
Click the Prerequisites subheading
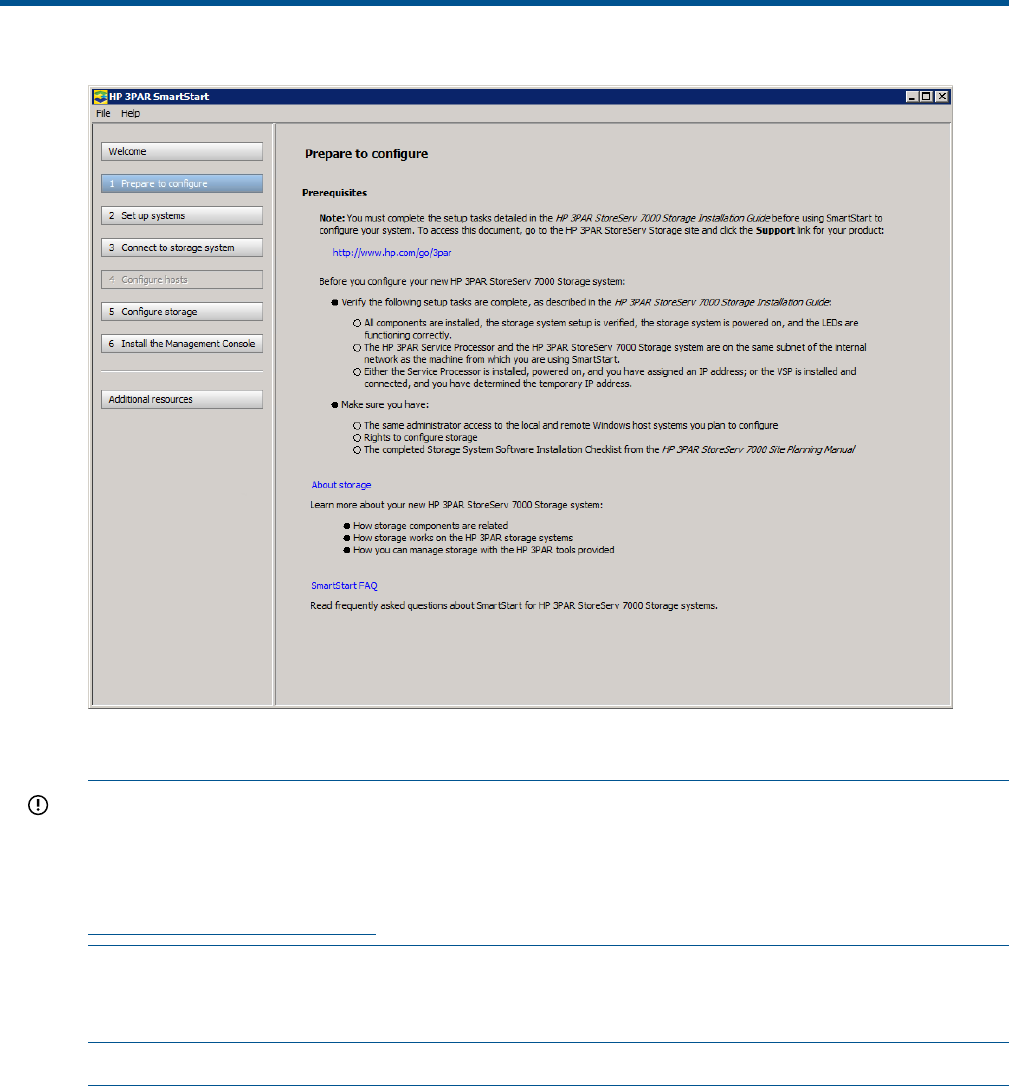click(334, 193)
